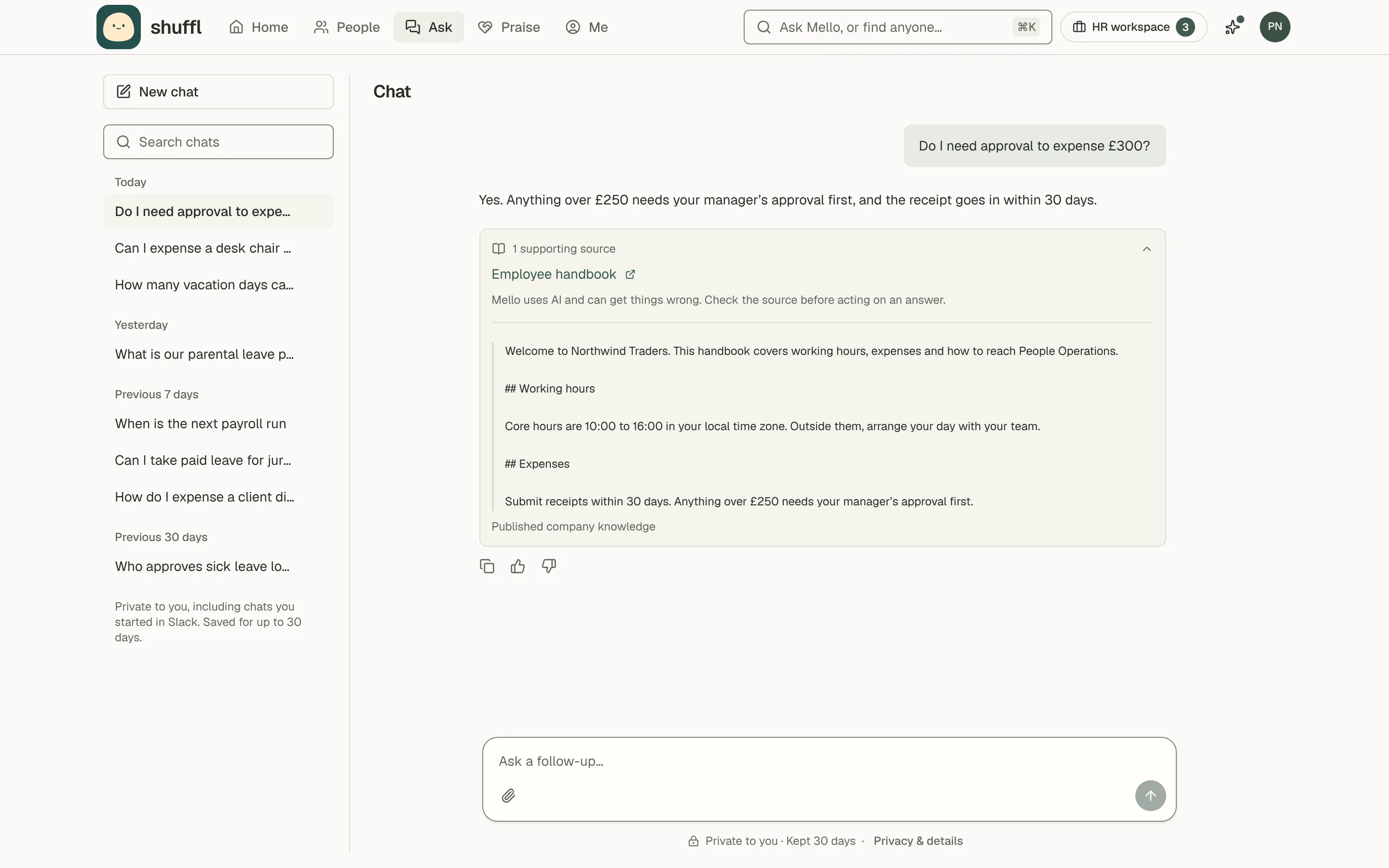Click the lock icon near Private to you
This screenshot has height=868, width=1389.
694,841
